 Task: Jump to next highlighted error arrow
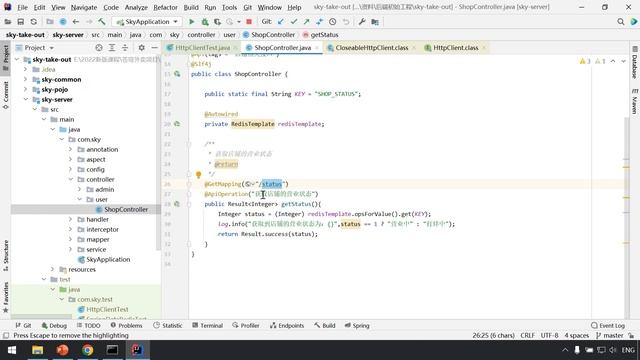pos(623,61)
